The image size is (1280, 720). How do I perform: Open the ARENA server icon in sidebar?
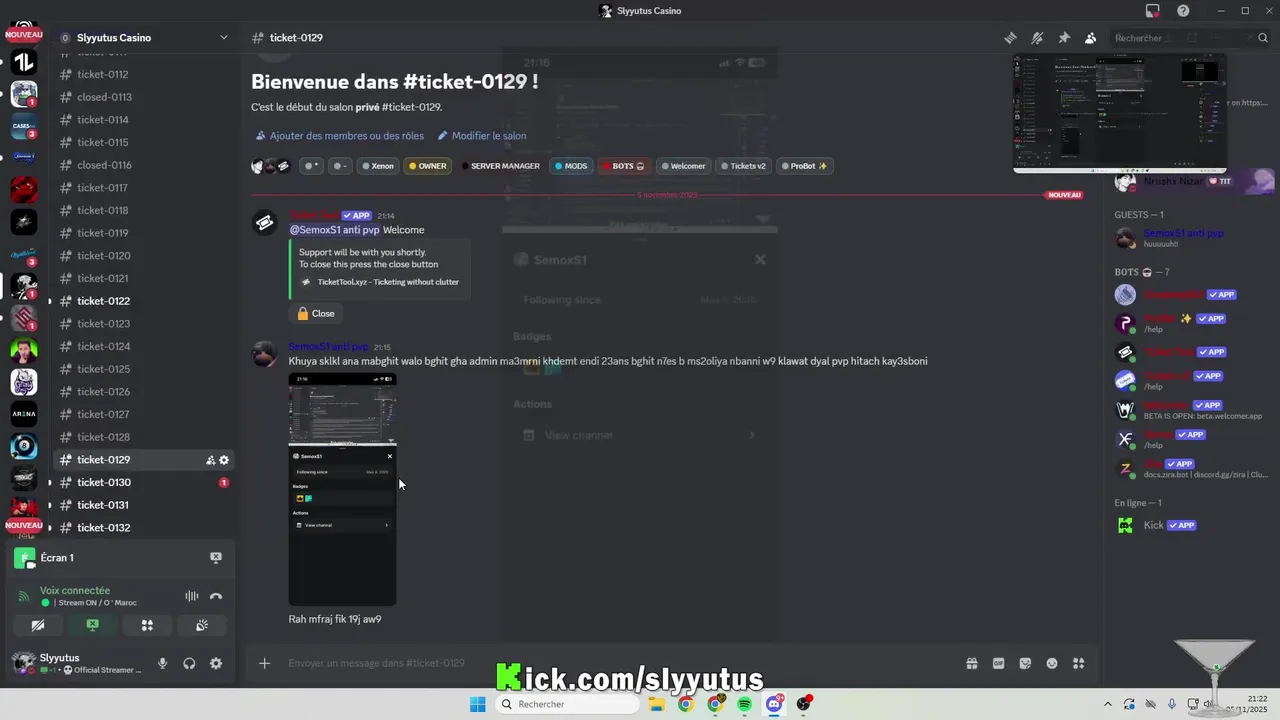coord(24,413)
